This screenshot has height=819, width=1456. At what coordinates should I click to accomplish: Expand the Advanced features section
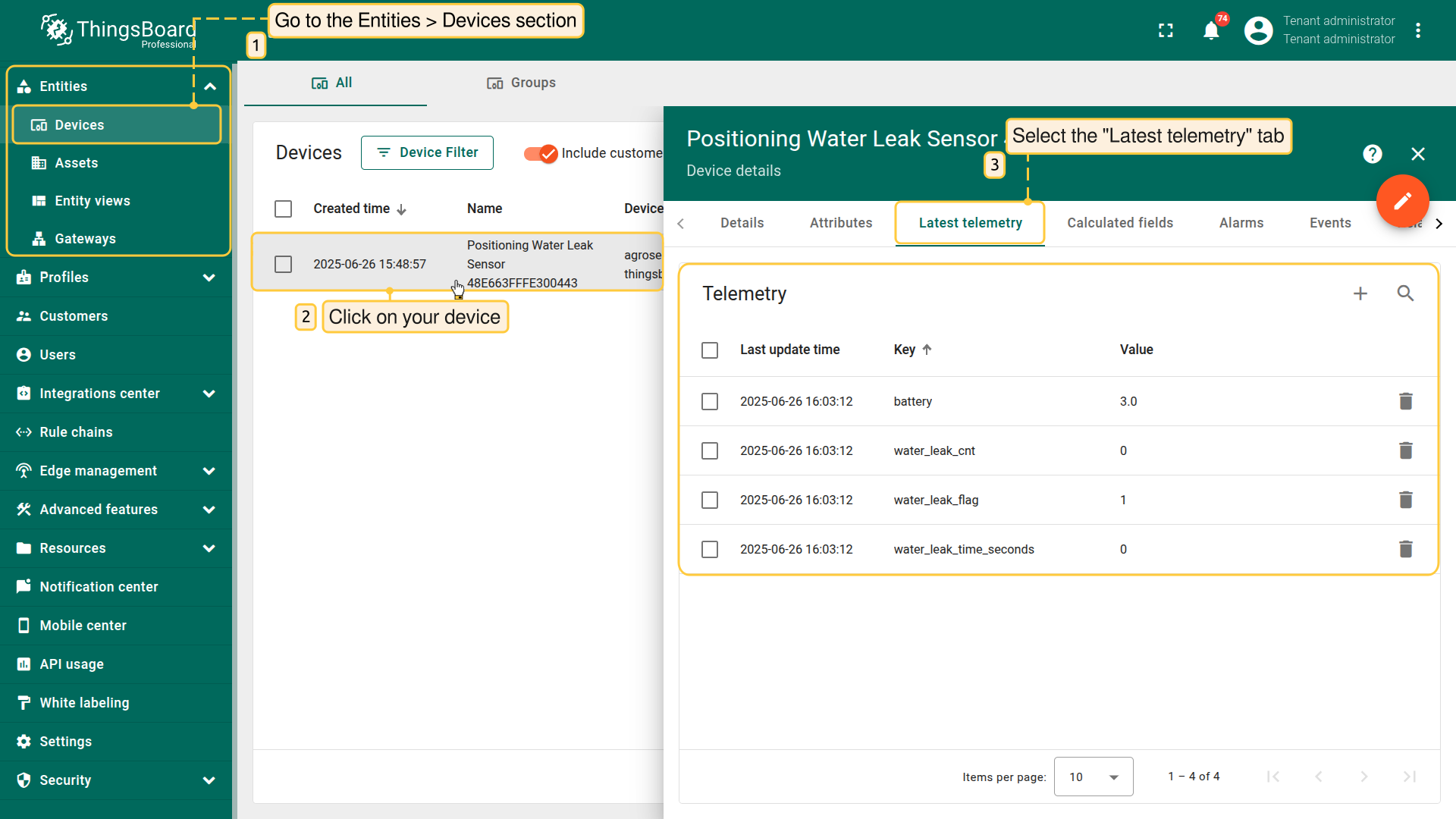coord(99,509)
